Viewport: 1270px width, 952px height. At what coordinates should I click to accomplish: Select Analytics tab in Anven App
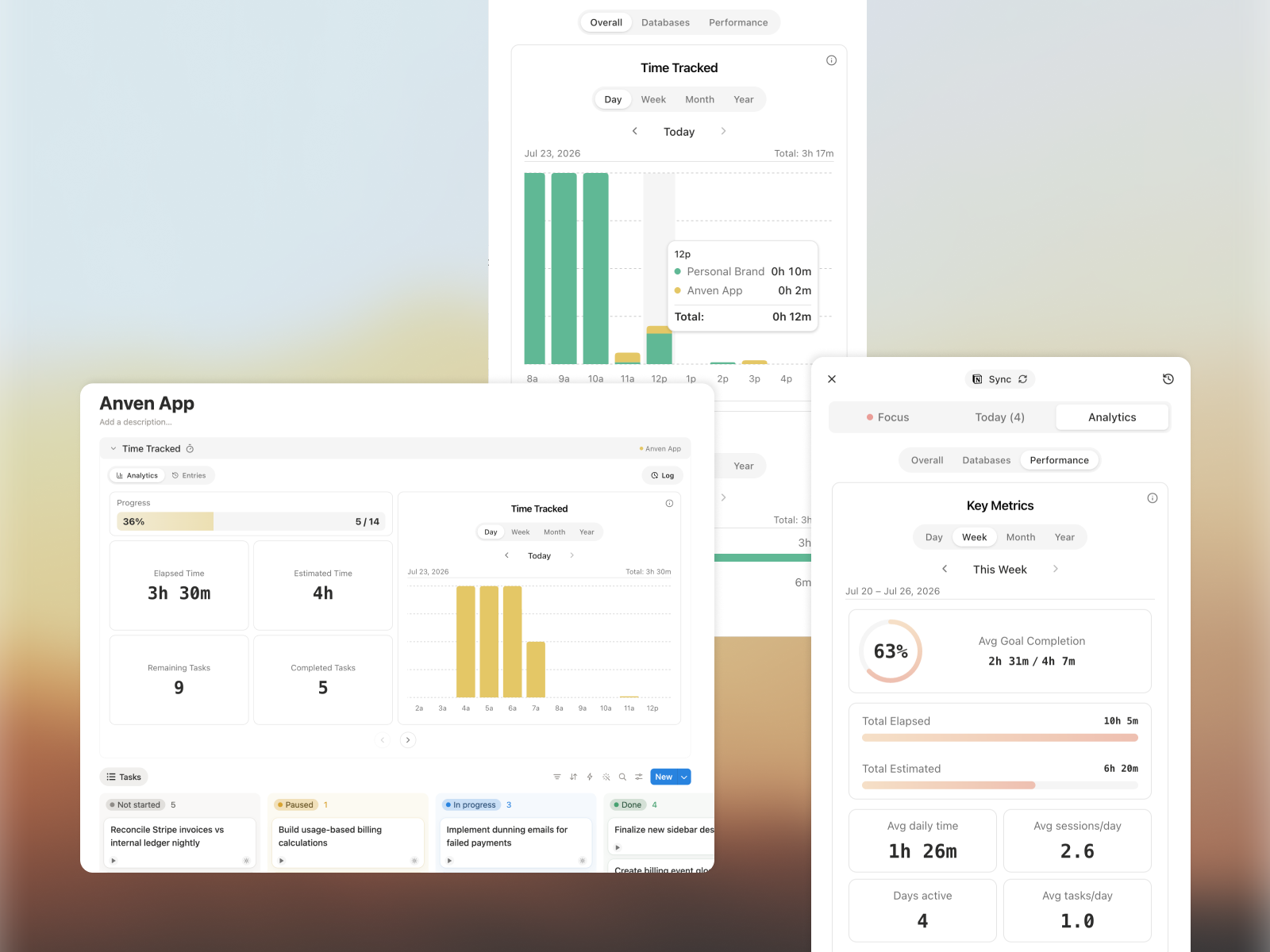pos(137,476)
